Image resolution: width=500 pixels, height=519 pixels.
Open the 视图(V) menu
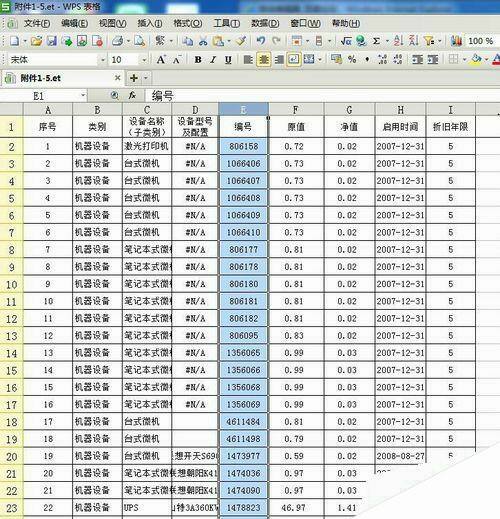(113, 23)
